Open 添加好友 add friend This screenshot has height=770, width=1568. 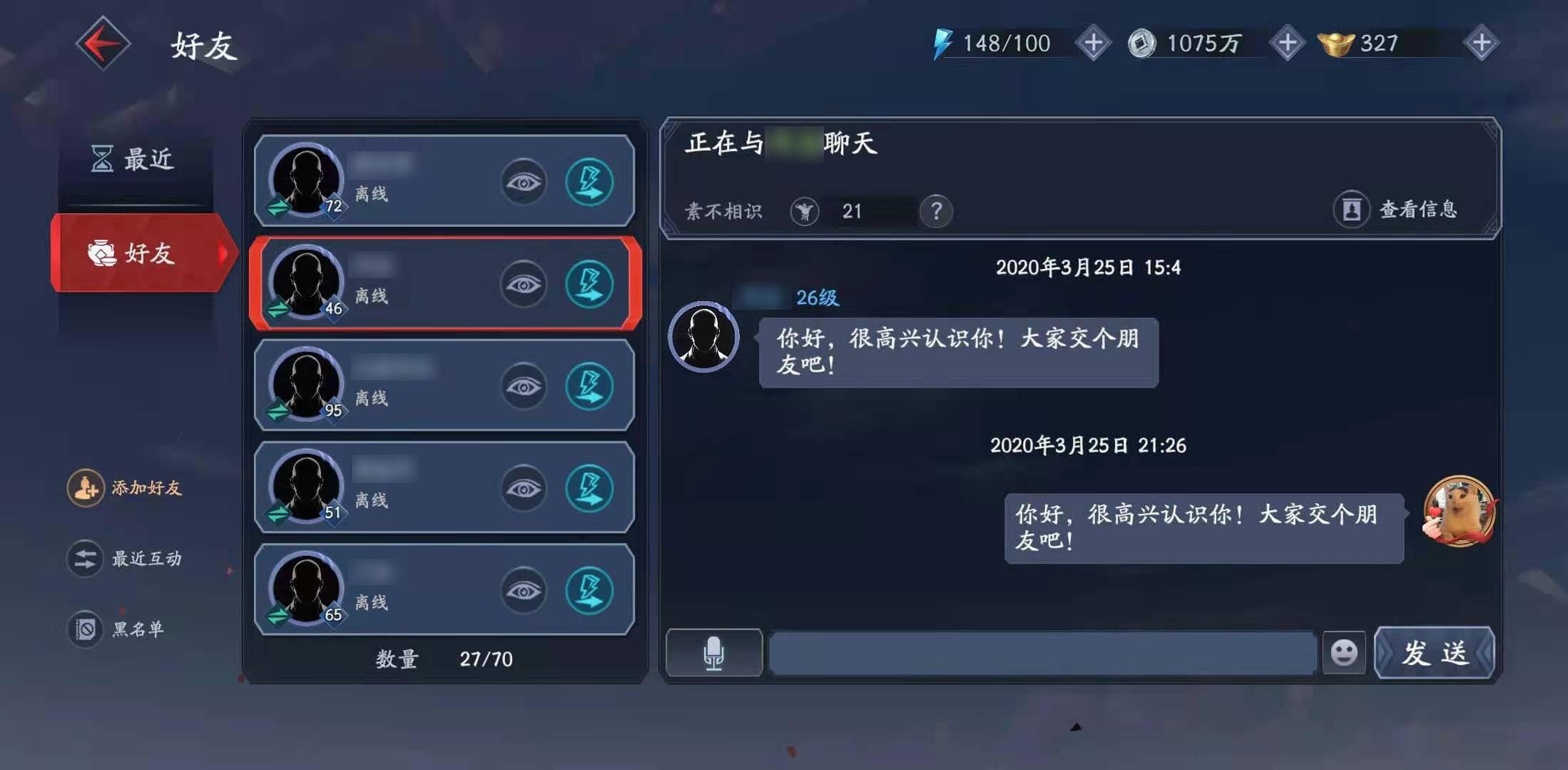(x=125, y=487)
